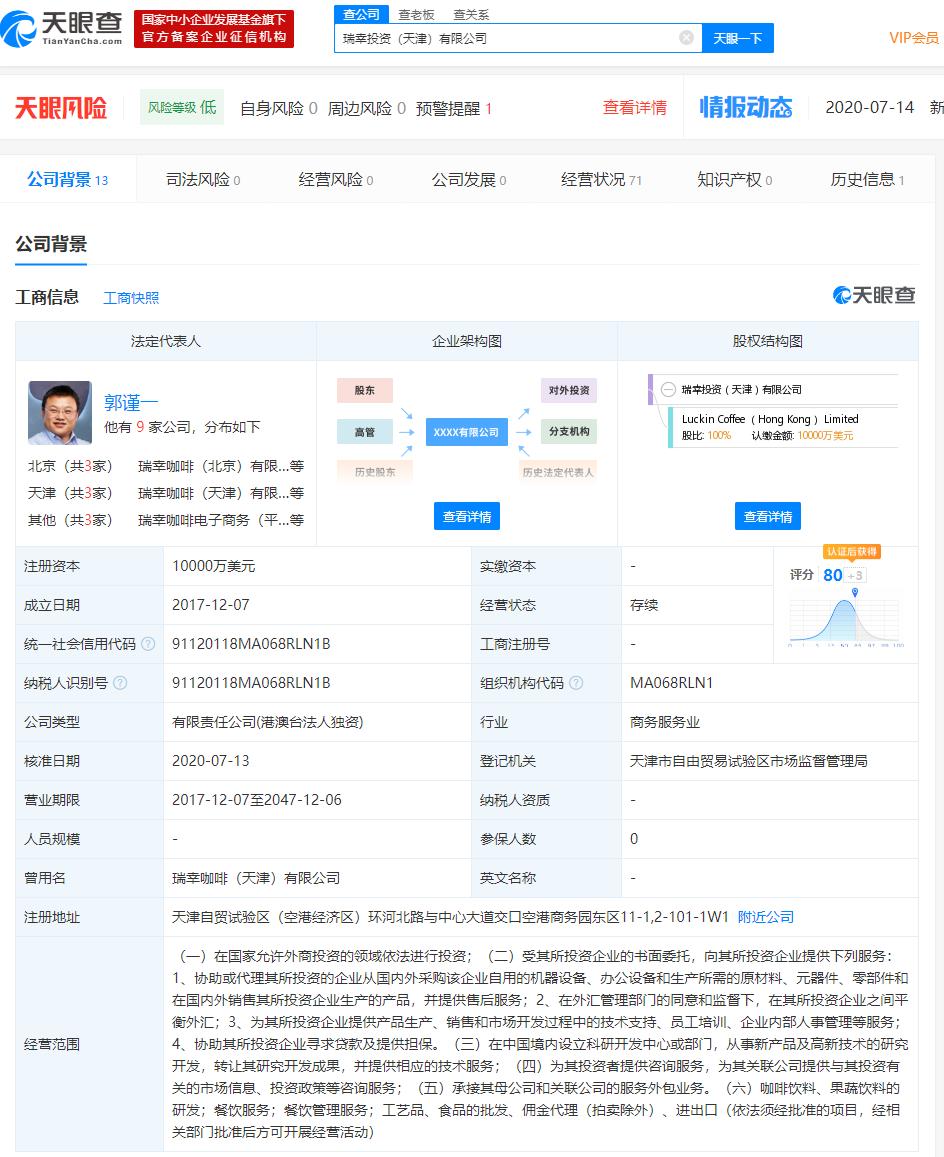The image size is (944, 1157).
Task: Click the registered capital value 10000万美元
Action: click(213, 565)
